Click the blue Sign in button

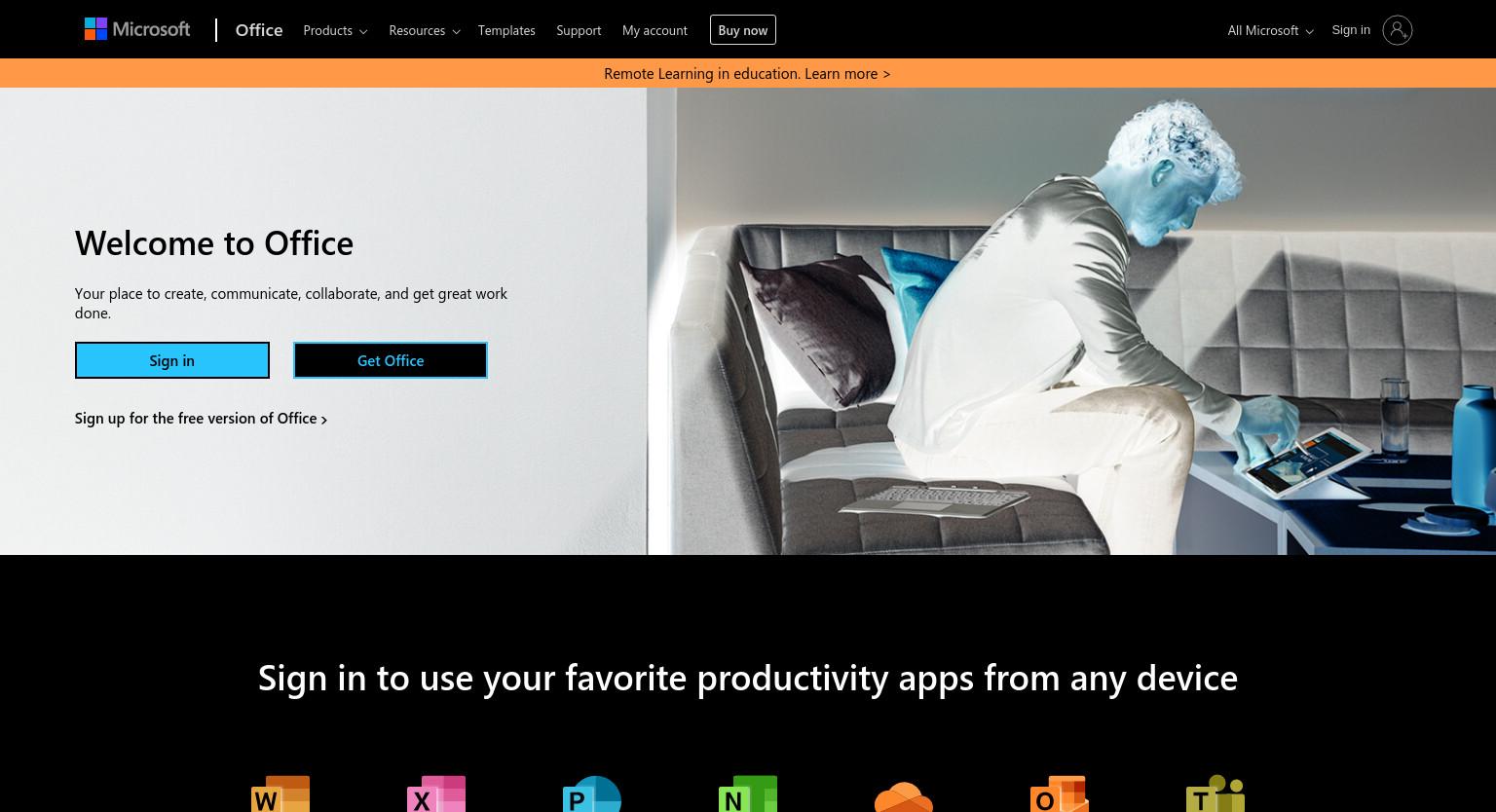pyautogui.click(x=172, y=360)
